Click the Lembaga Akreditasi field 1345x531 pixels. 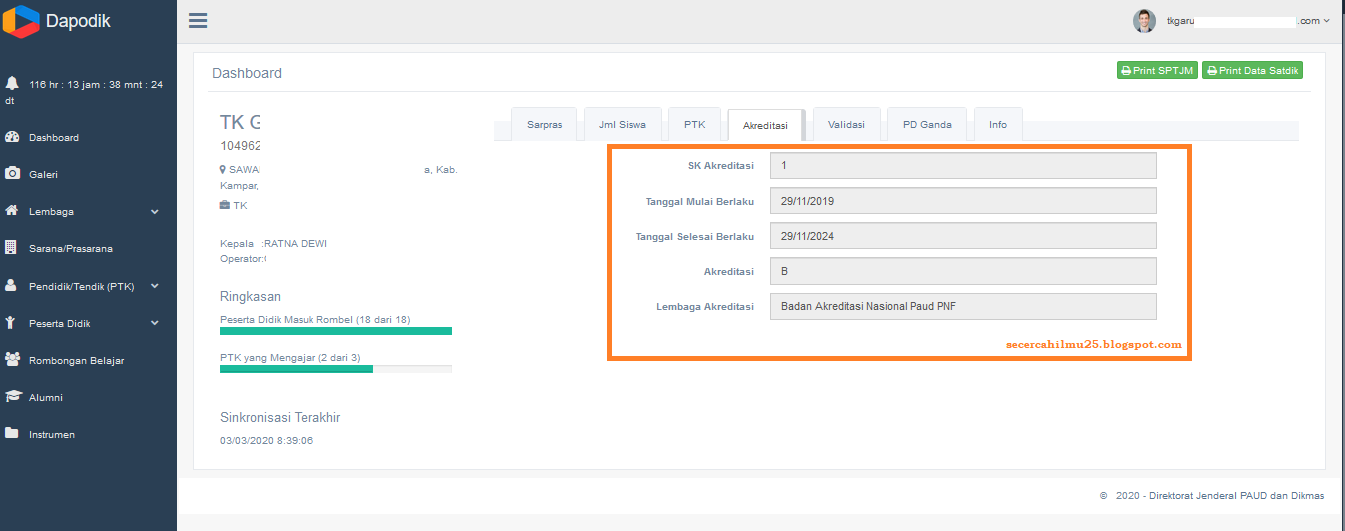pyautogui.click(x=963, y=306)
